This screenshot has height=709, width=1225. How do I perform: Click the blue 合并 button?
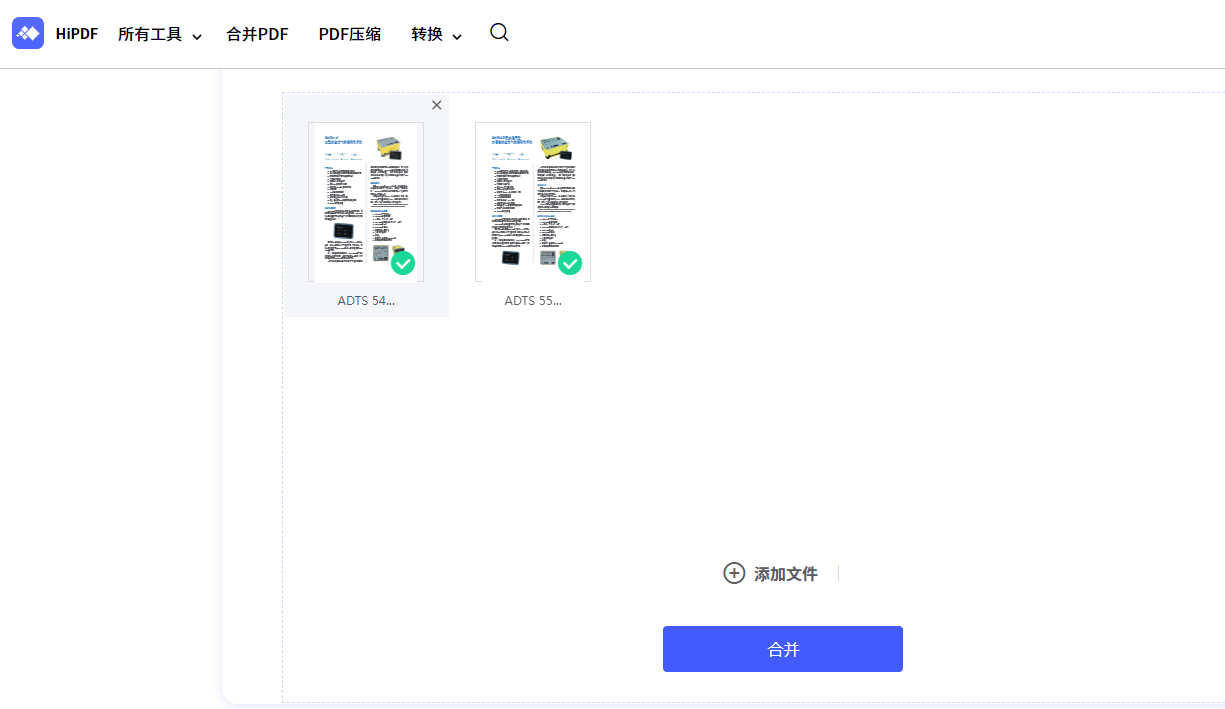pos(782,648)
